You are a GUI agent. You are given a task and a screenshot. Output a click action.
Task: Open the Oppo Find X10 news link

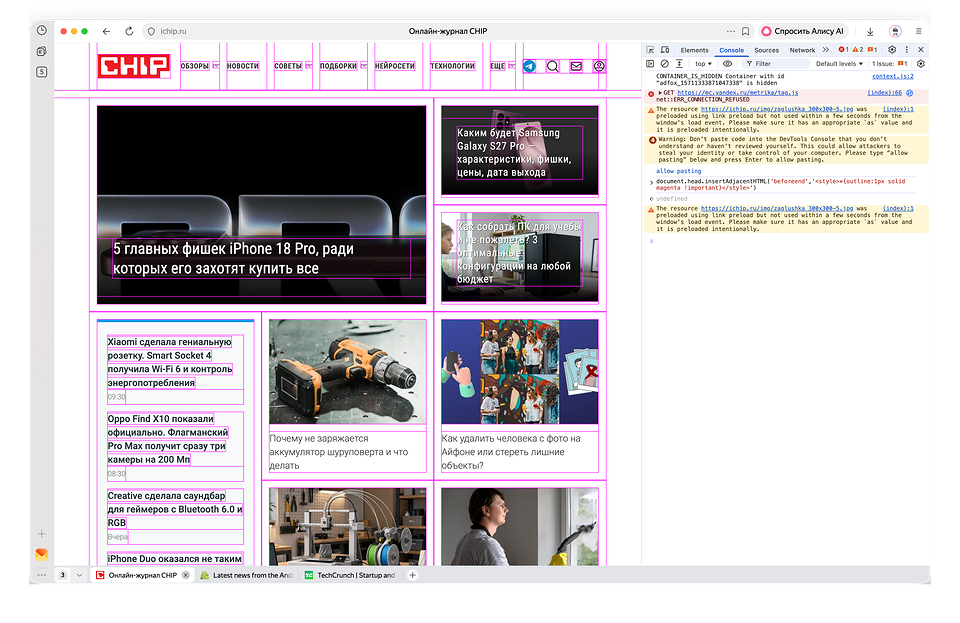click(168, 439)
